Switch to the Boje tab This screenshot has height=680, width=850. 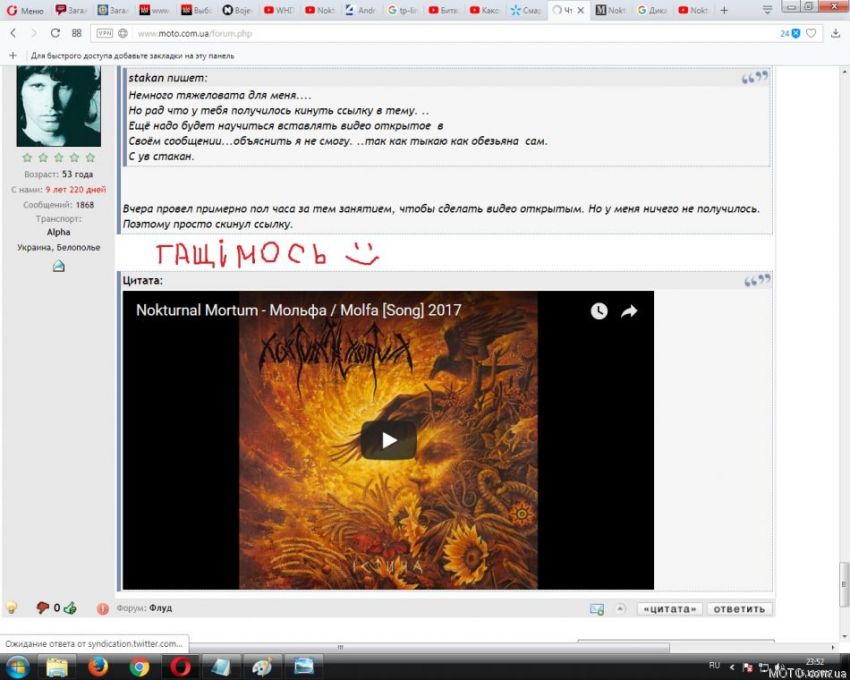(x=237, y=10)
